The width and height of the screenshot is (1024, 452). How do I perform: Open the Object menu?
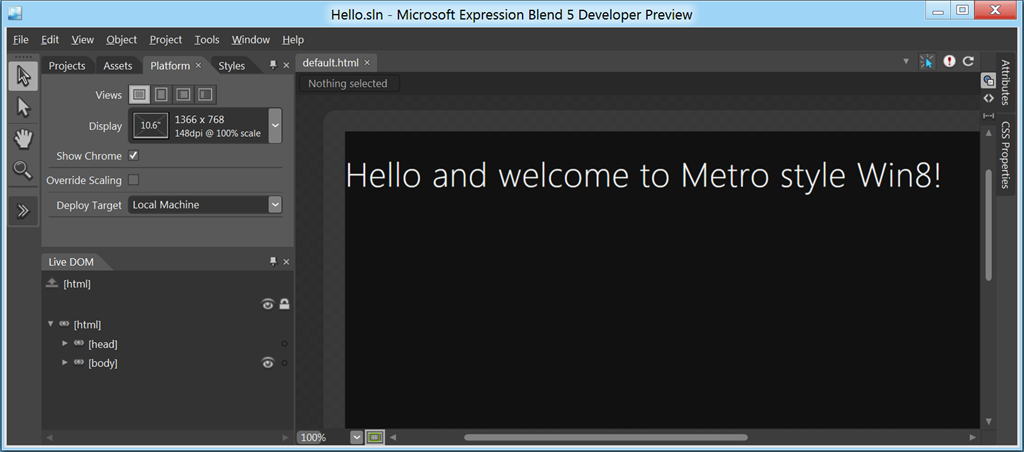click(x=121, y=40)
